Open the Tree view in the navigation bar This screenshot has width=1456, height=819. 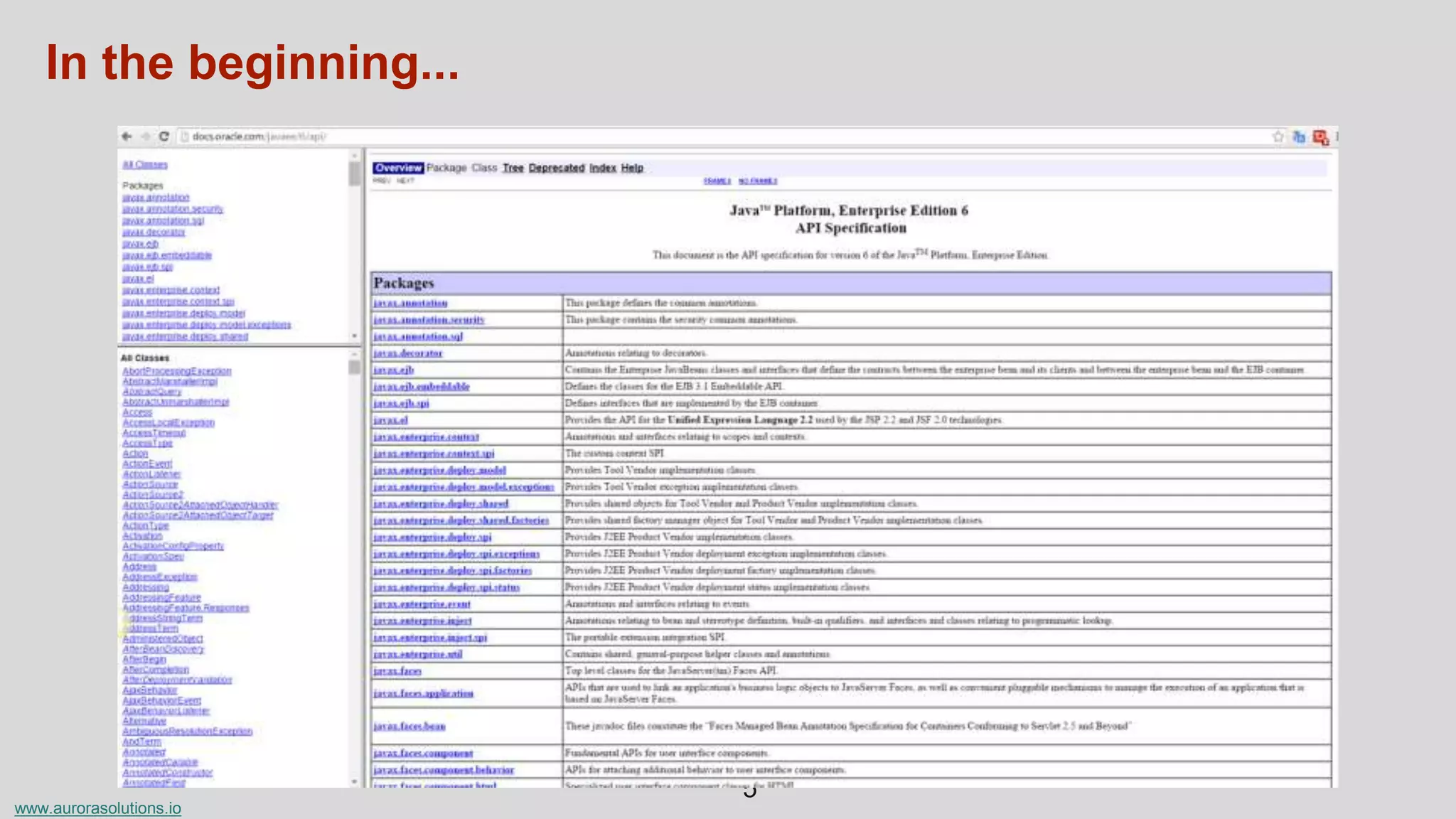[x=513, y=168]
